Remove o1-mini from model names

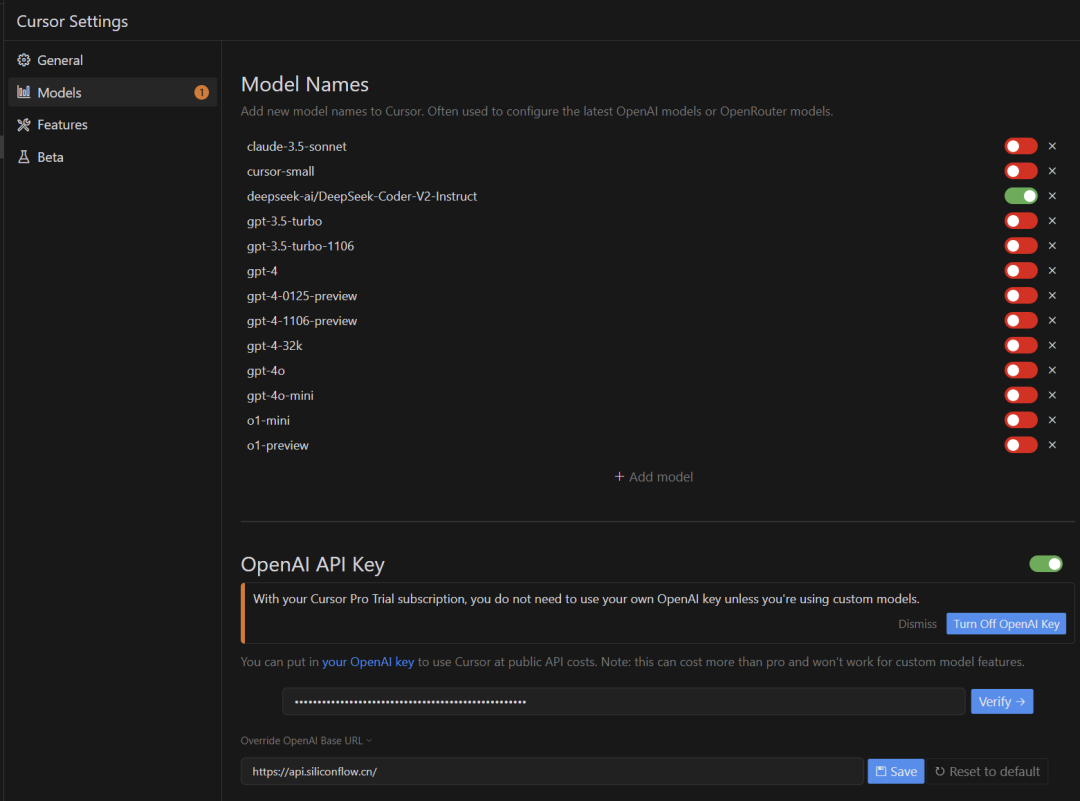1052,420
